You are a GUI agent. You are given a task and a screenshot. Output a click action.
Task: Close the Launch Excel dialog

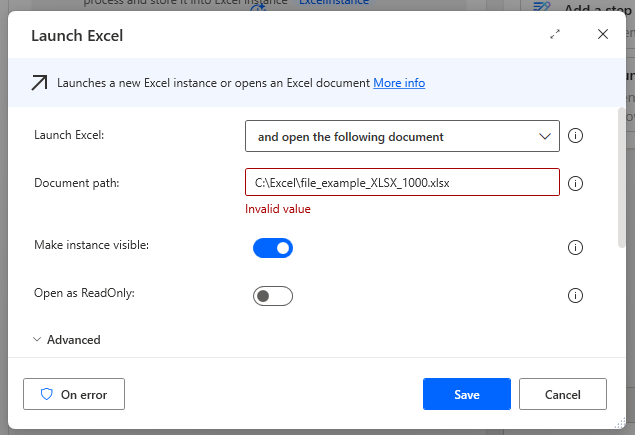[603, 34]
